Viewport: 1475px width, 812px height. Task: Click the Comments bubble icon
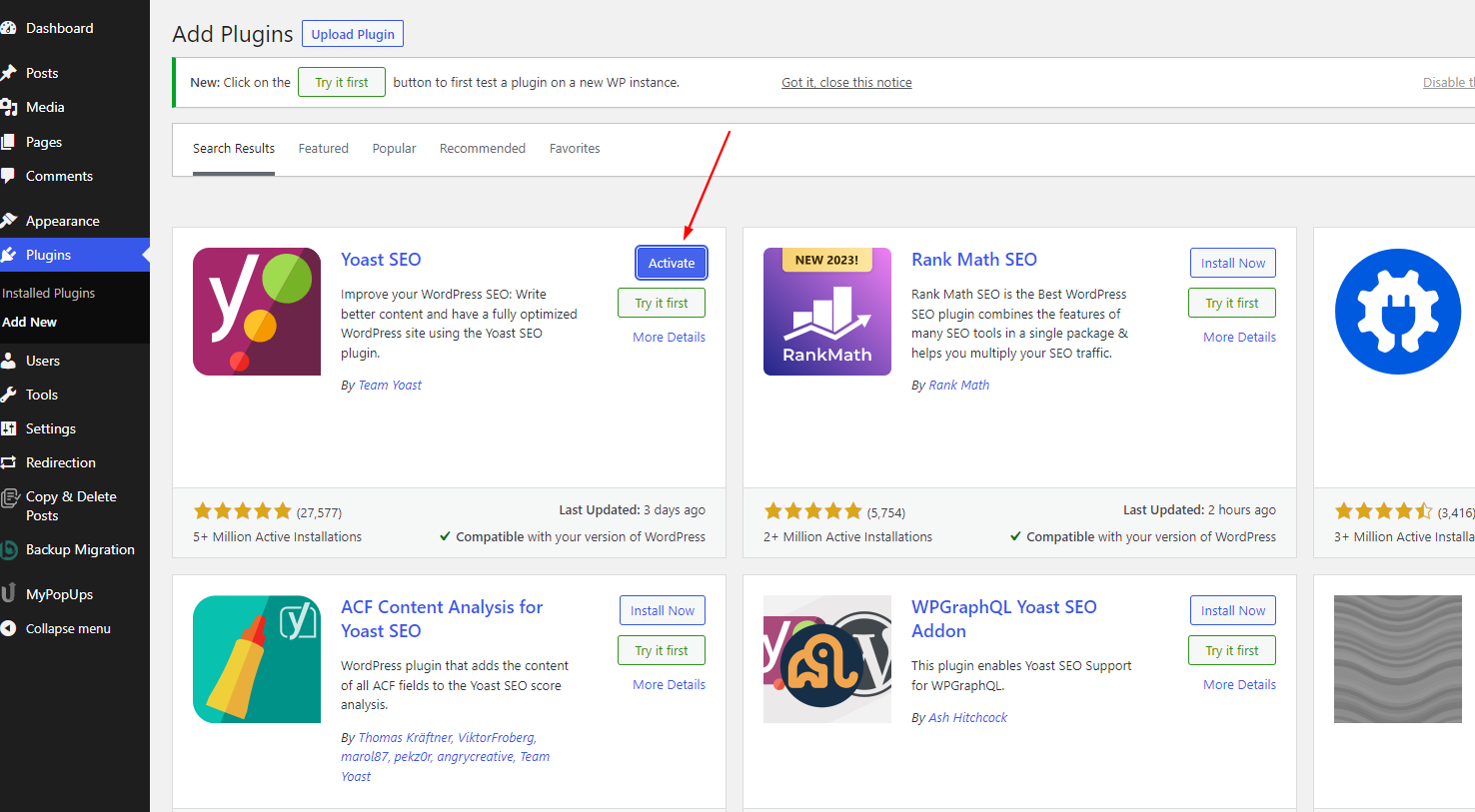click(x=8, y=176)
